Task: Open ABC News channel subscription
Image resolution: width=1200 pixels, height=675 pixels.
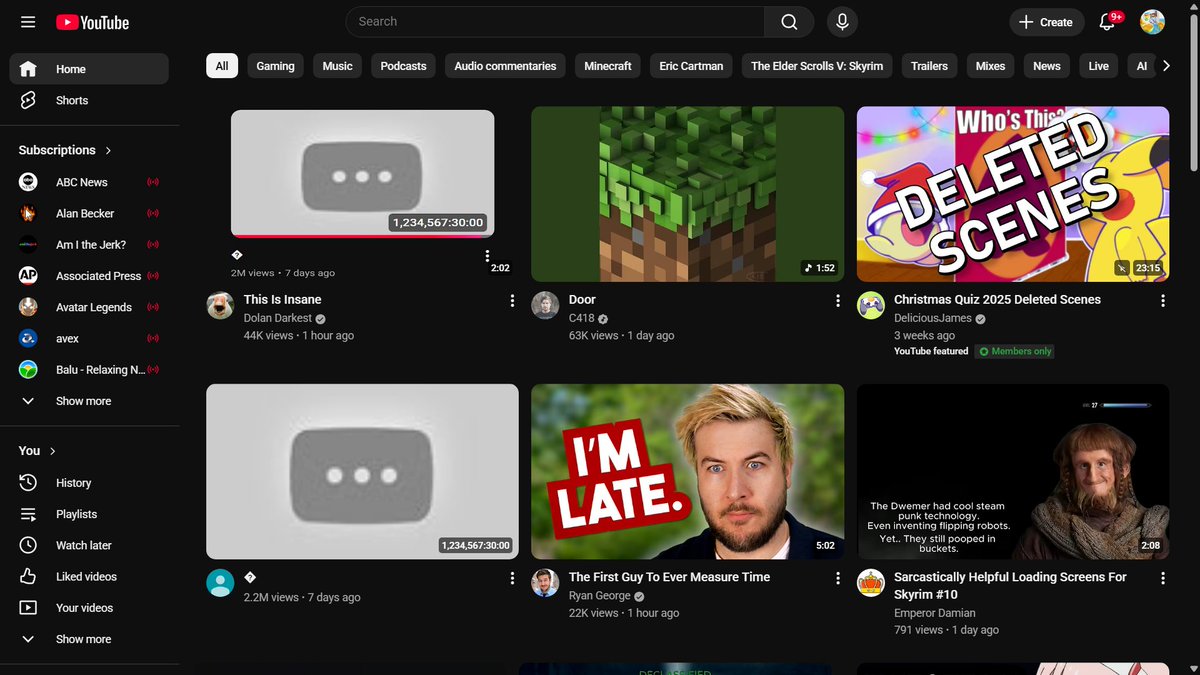Action: (89, 182)
